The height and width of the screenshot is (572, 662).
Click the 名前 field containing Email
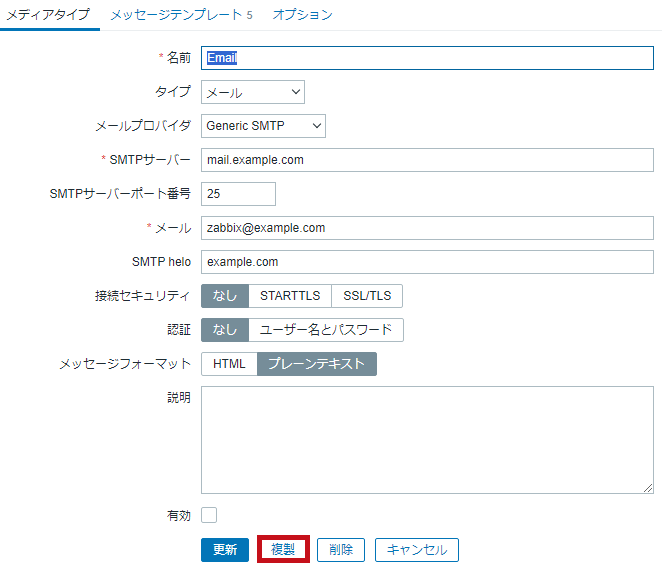(x=427, y=58)
